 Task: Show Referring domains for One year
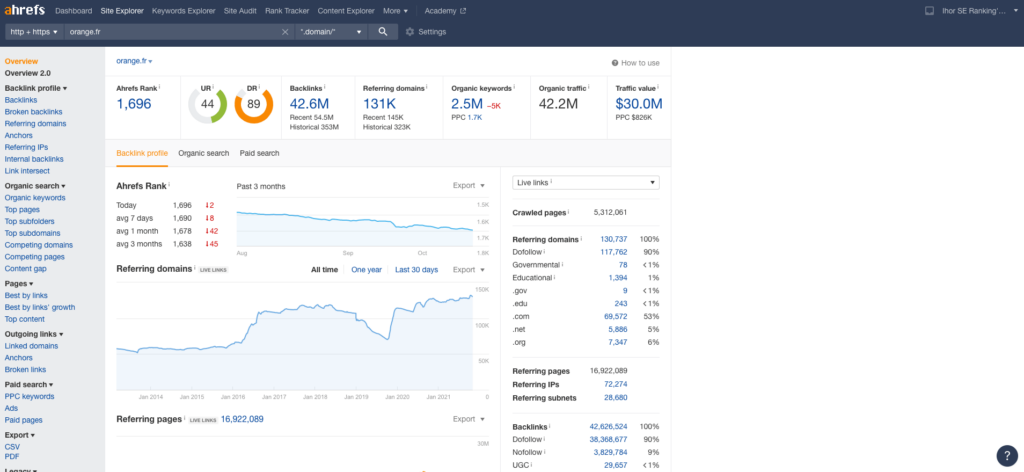tap(366, 270)
